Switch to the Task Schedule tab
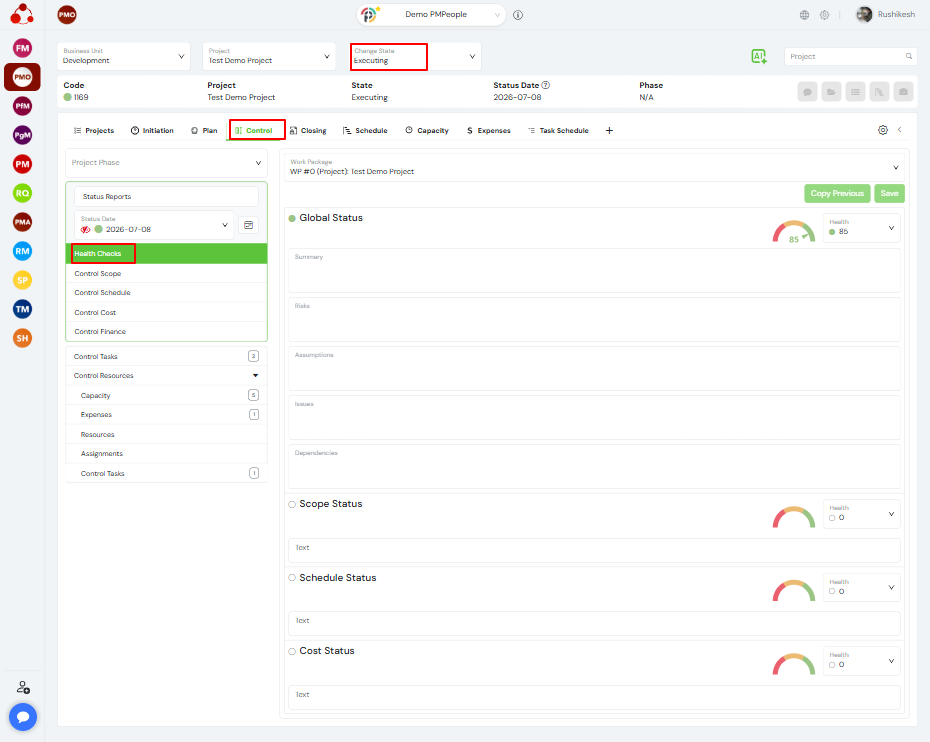This screenshot has width=930, height=742. coord(558,130)
